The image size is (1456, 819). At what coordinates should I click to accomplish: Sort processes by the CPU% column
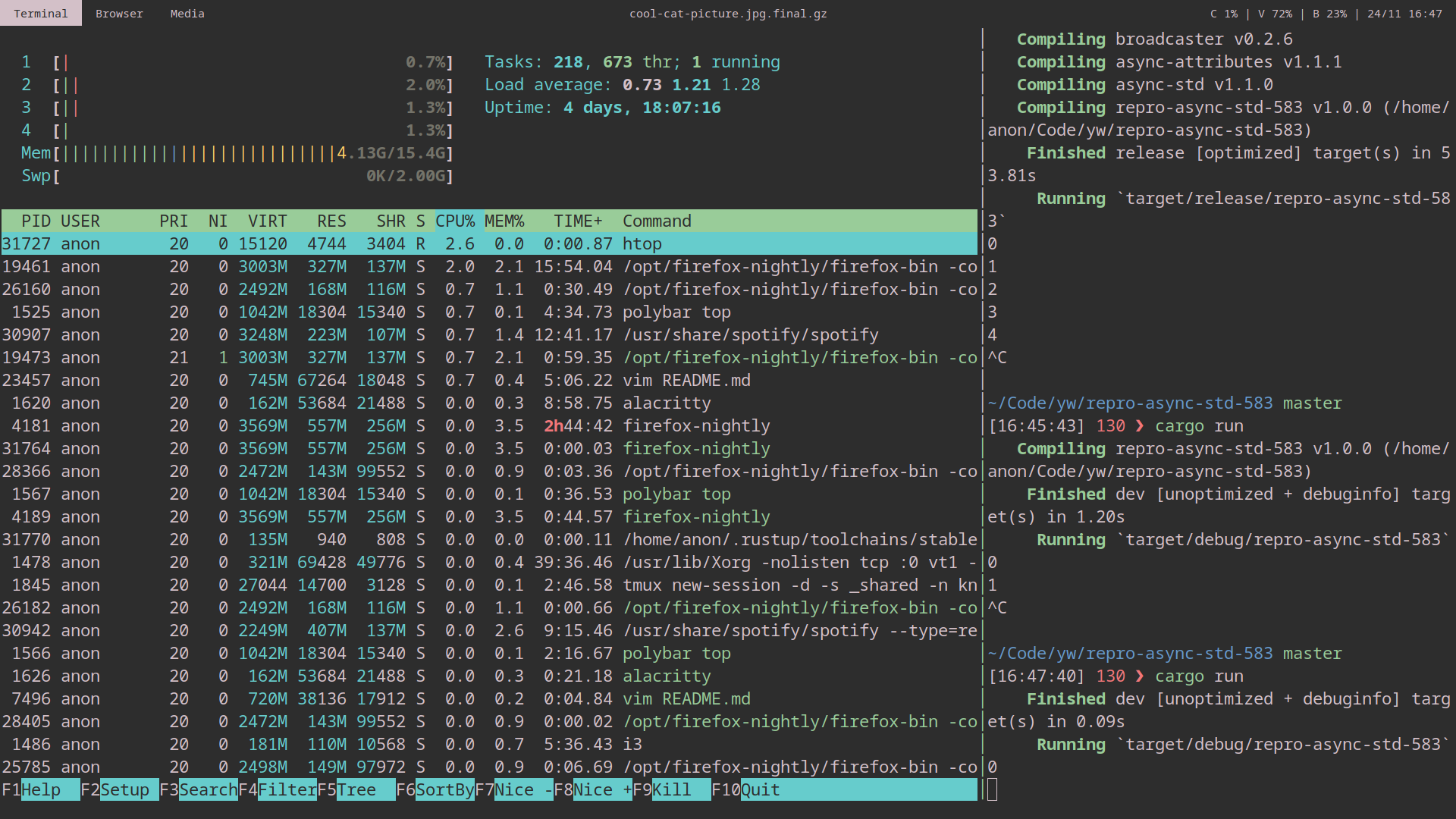[456, 221]
